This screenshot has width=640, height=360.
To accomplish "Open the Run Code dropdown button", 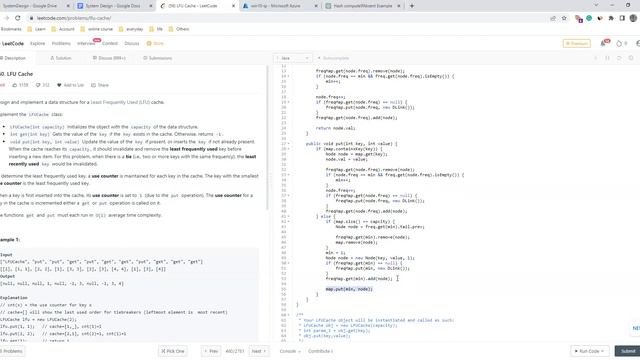I will [x=589, y=351].
